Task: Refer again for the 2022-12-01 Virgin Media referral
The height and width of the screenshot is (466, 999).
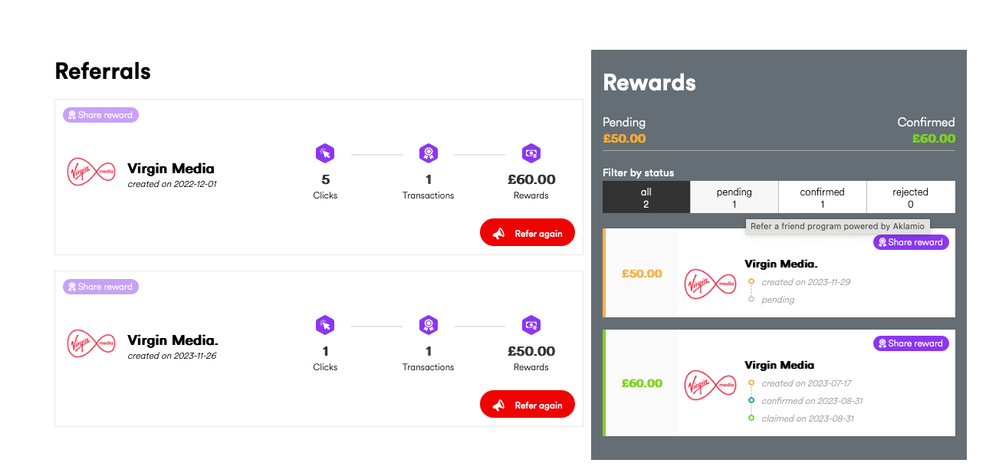Action: click(x=528, y=233)
